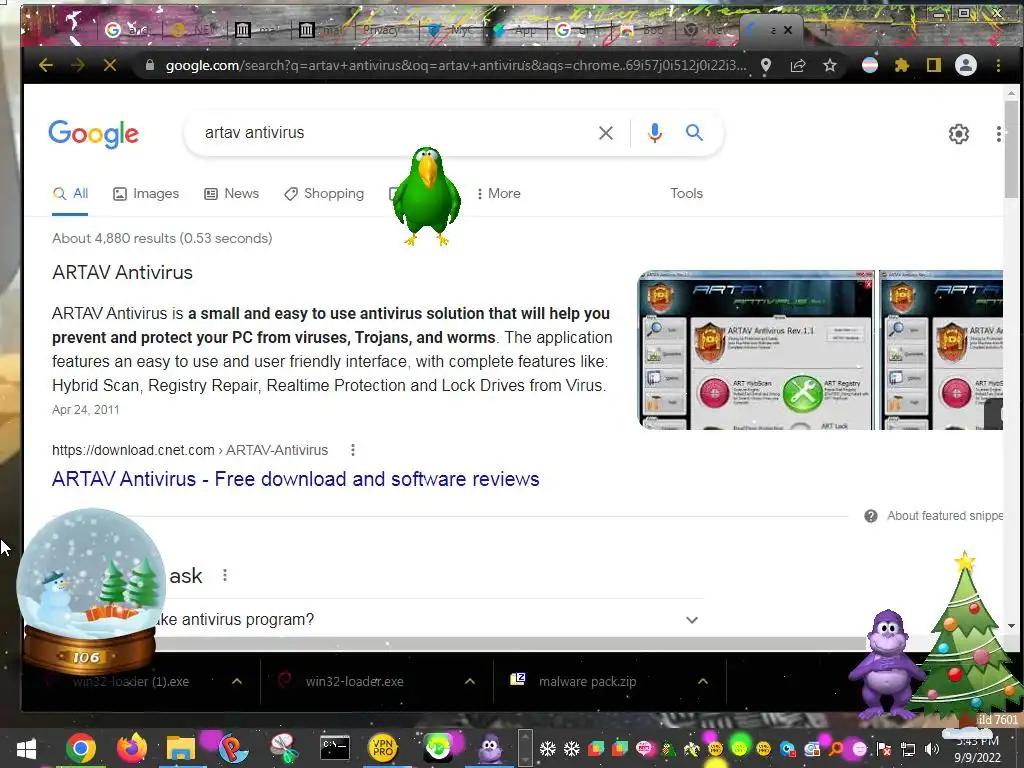Bookmark this page with the star
The height and width of the screenshot is (768, 1024).
point(829,65)
